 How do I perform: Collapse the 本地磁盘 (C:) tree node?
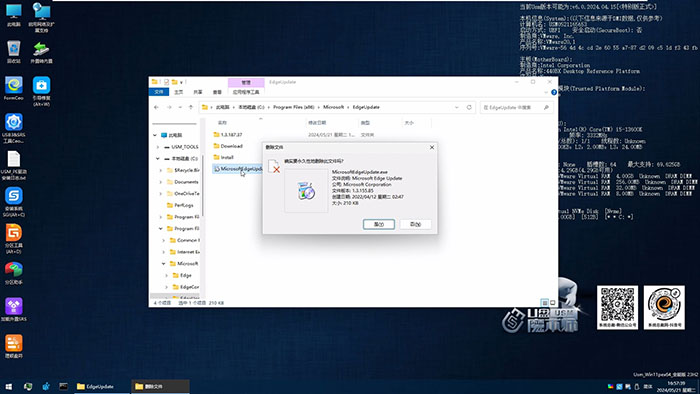158,158
